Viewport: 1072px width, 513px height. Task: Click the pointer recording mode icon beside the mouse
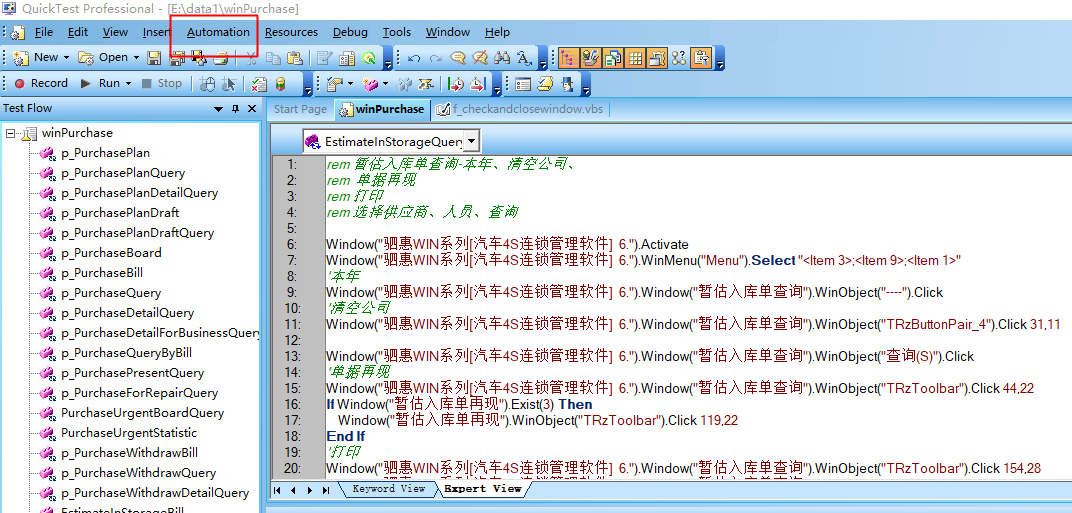click(x=228, y=84)
